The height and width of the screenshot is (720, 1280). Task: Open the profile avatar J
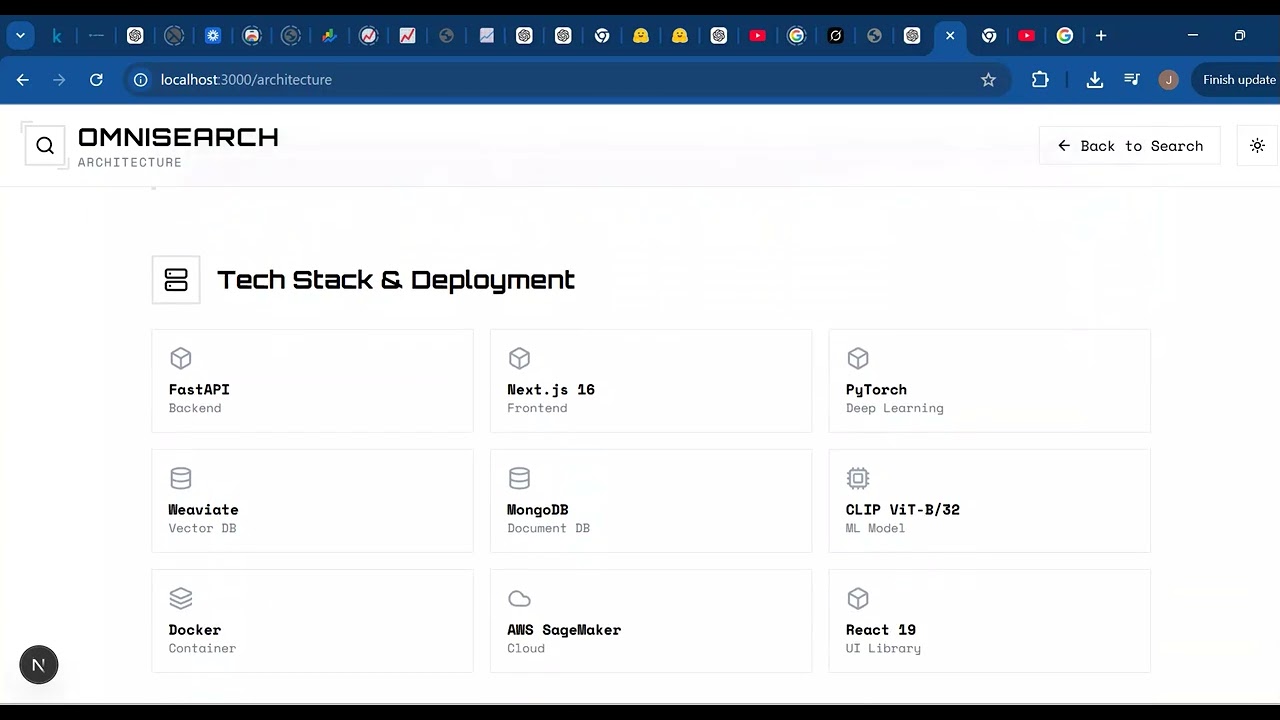1168,80
